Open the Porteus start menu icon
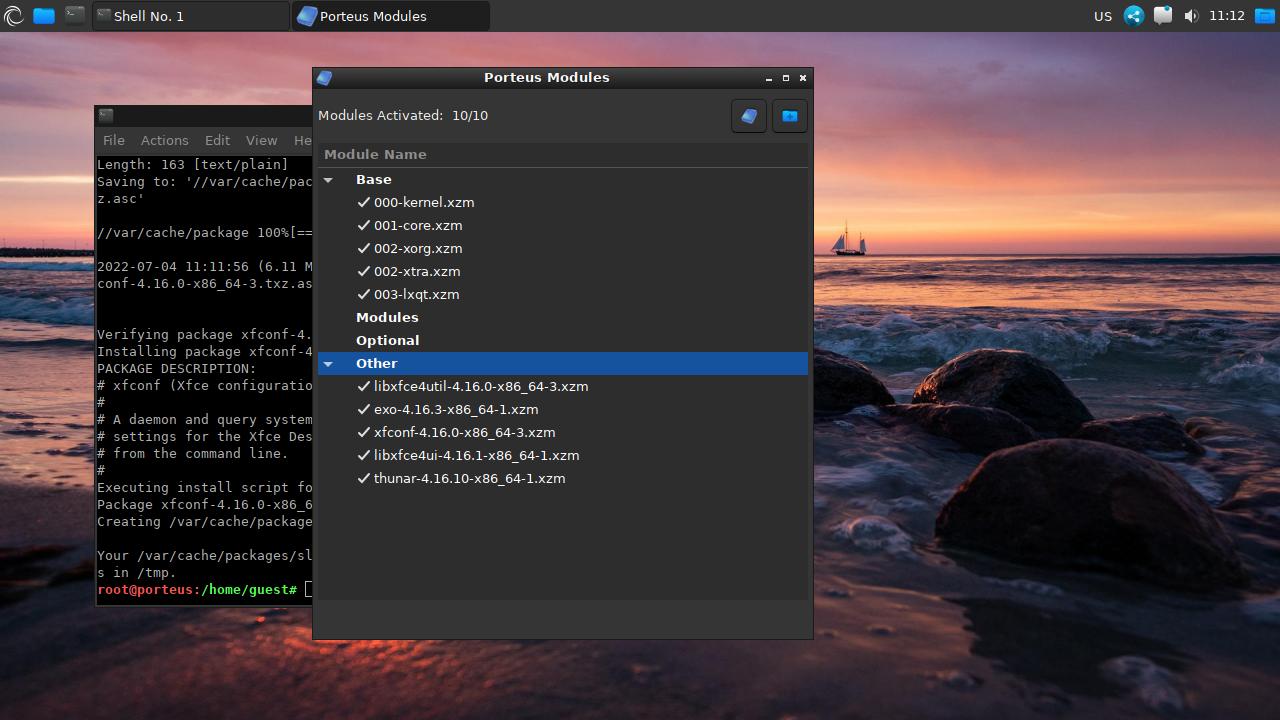Viewport: 1280px width, 720px height. 13,16
